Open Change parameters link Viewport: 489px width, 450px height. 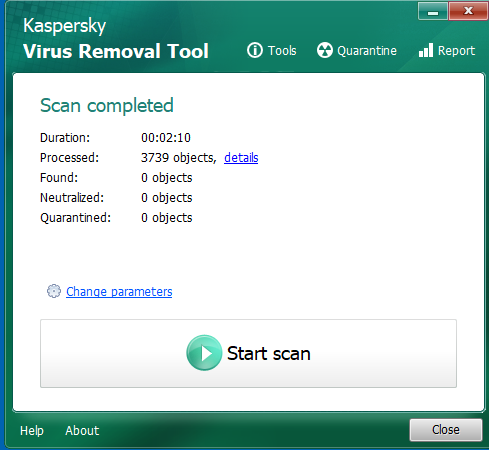pos(119,292)
